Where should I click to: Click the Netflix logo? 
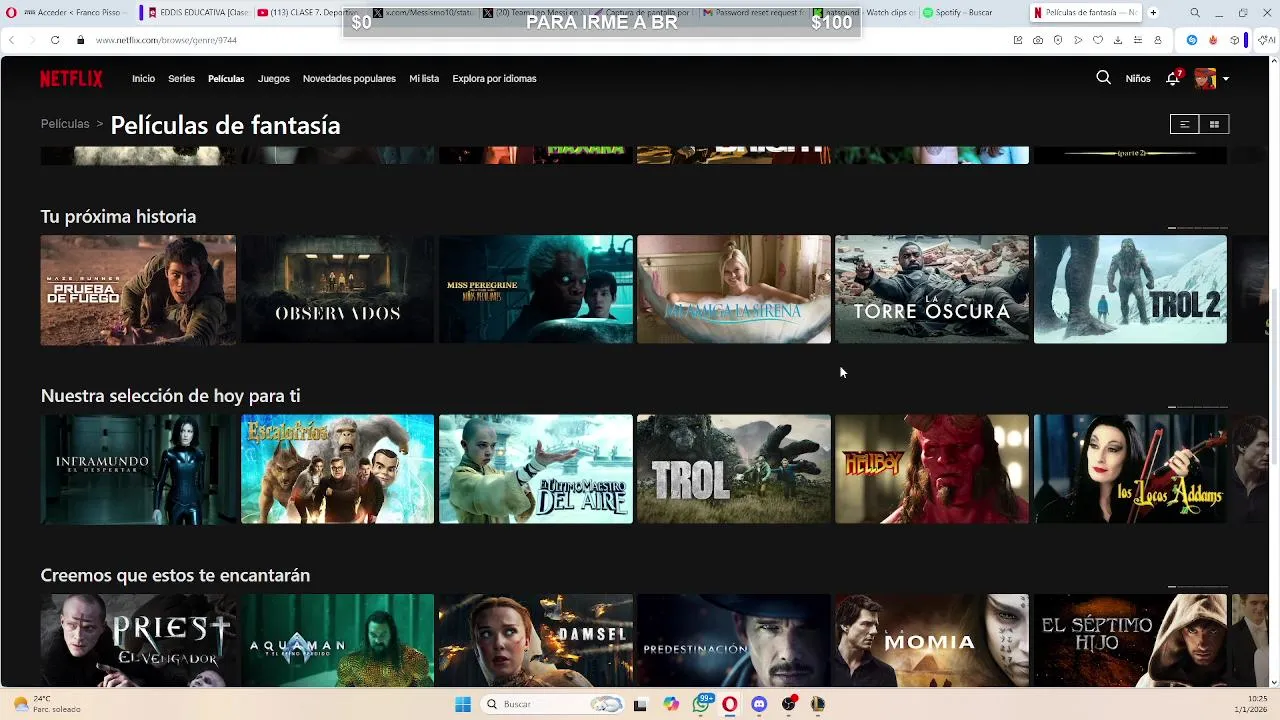[71, 78]
